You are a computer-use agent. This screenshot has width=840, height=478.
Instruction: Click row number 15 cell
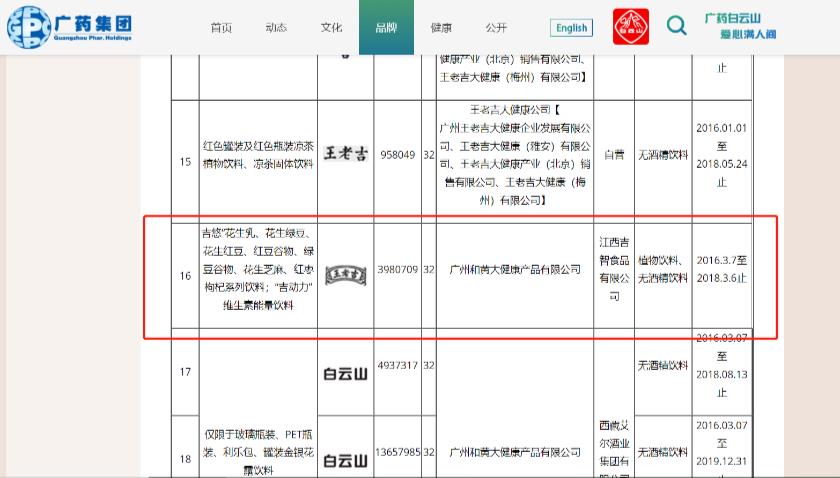(x=185, y=161)
